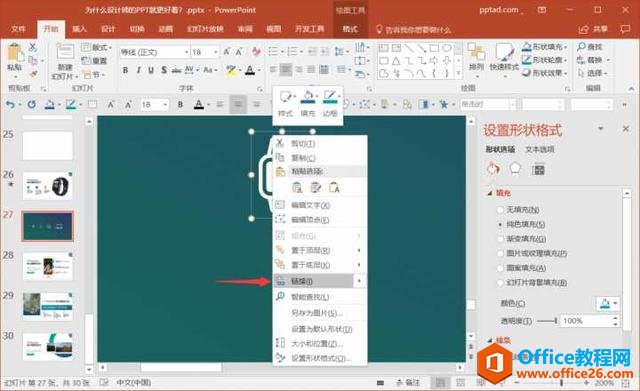Apply text Shadow (S) in ribbon
Image resolution: width=640 pixels, height=391 pixels.
[x=164, y=70]
